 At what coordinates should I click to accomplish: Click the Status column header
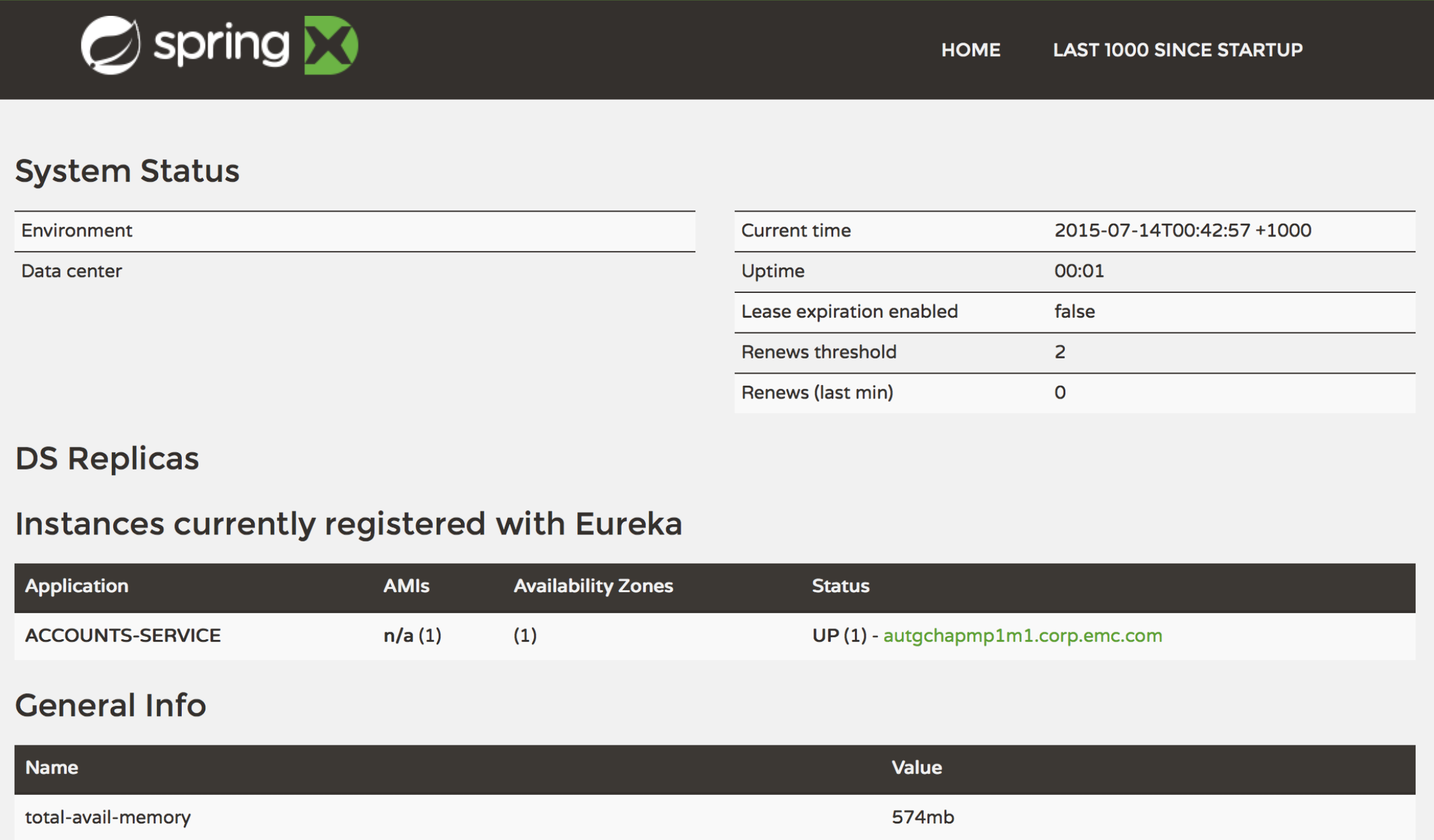click(x=840, y=586)
